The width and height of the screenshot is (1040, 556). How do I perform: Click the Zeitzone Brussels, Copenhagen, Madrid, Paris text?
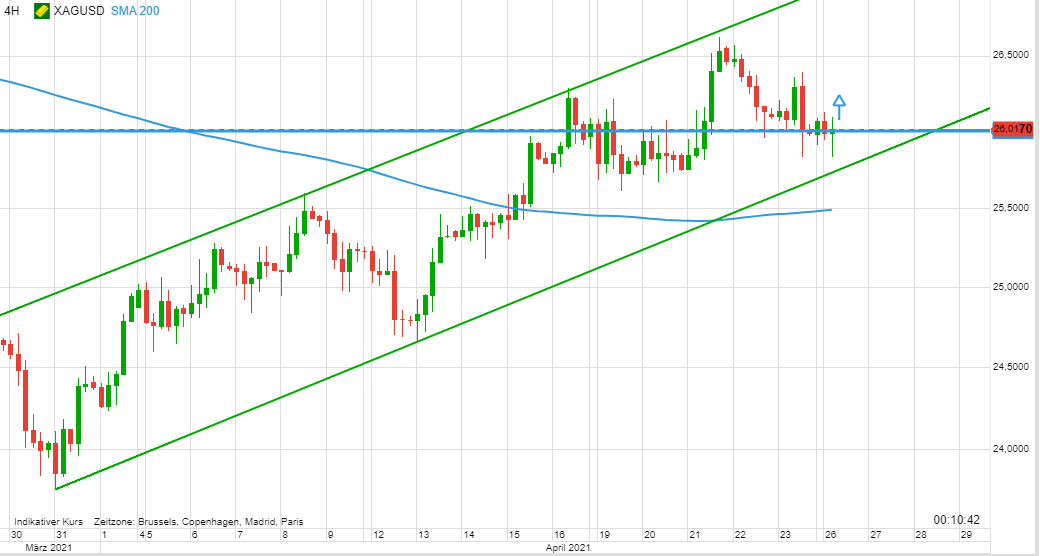tap(199, 521)
